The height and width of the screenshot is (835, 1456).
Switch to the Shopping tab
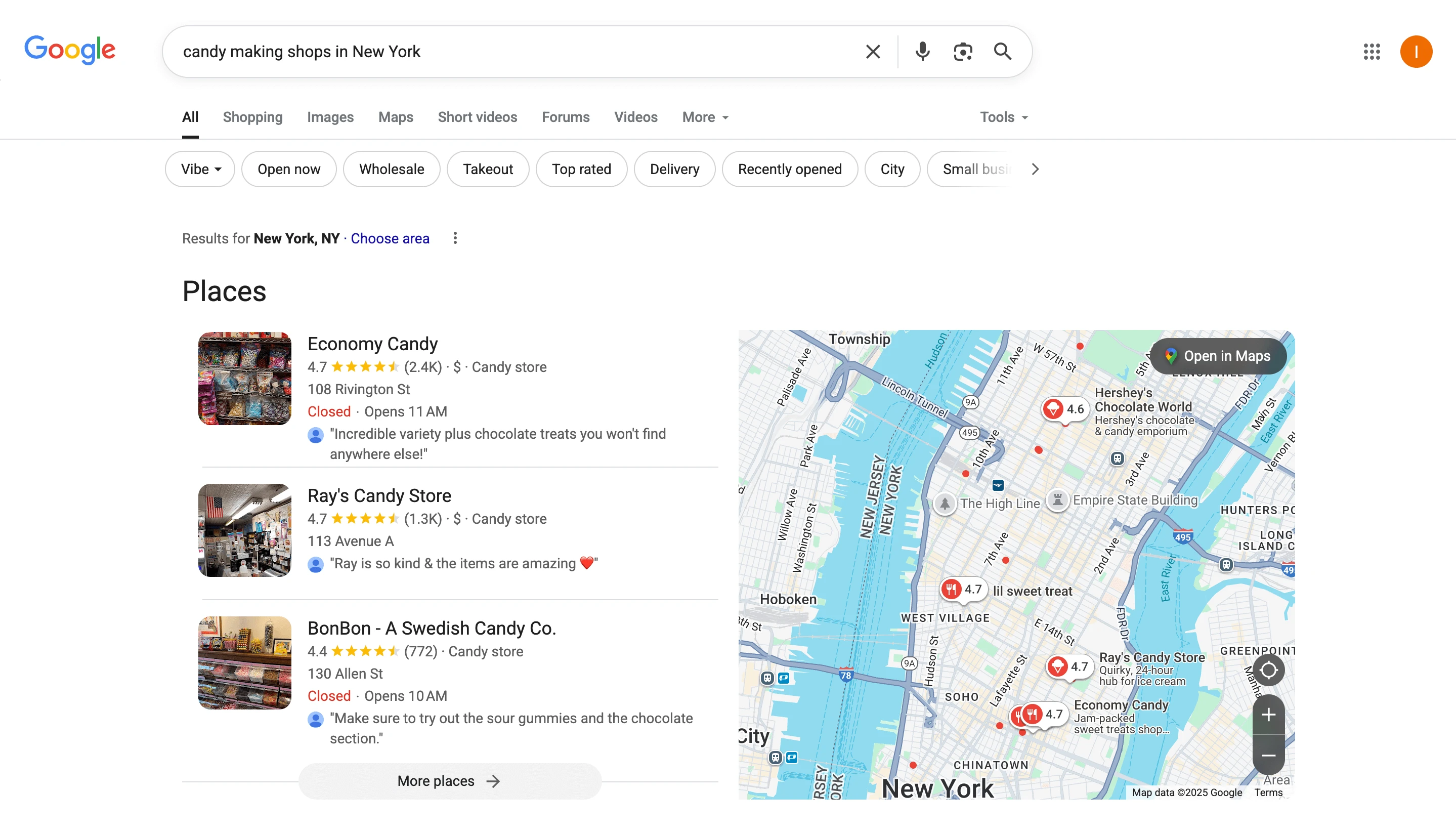click(x=253, y=117)
